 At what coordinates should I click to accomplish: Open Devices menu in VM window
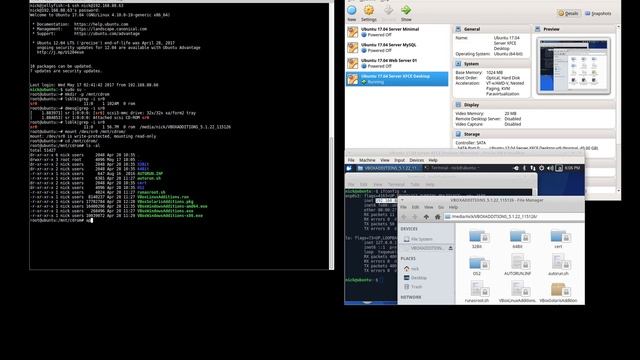click(x=416, y=160)
